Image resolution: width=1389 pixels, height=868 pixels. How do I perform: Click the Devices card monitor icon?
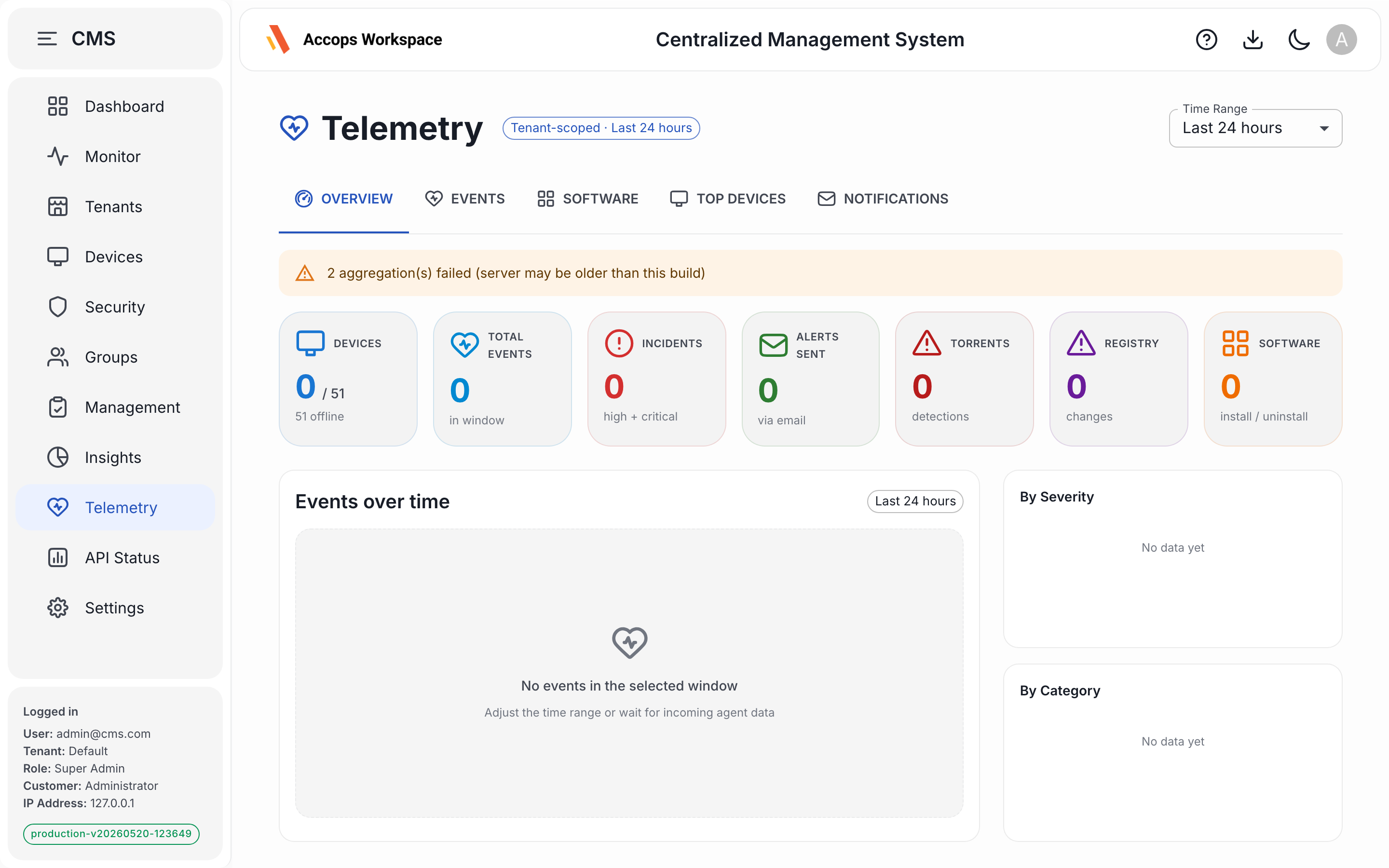tap(310, 343)
